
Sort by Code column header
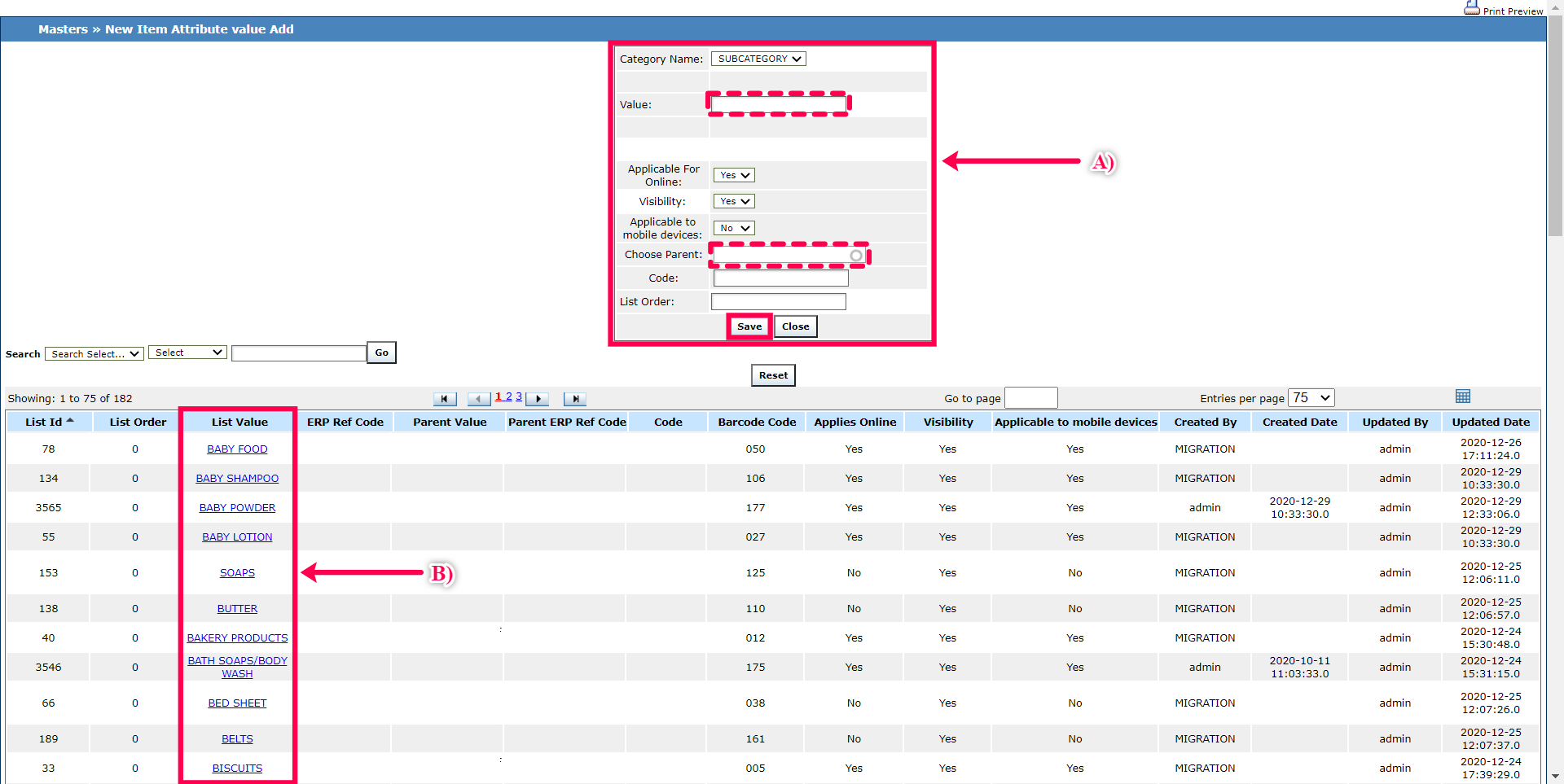pos(668,422)
